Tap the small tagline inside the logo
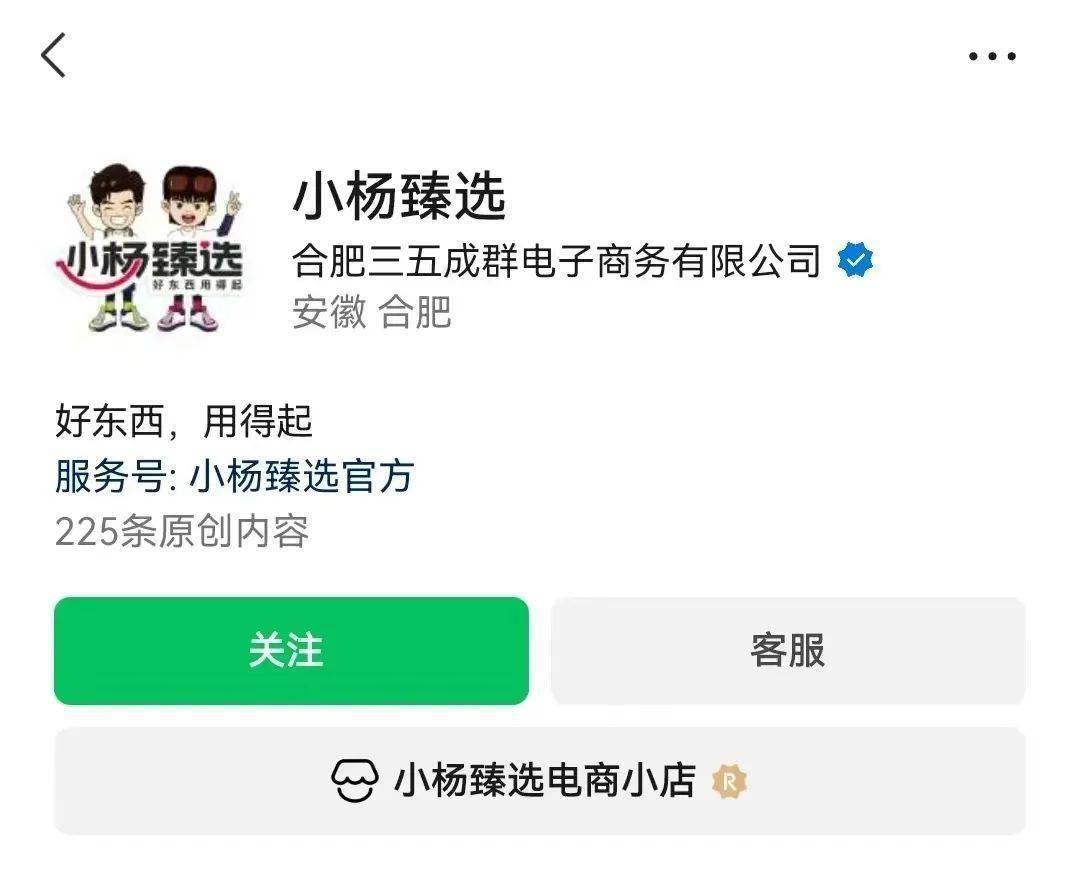1080x886 pixels. click(x=196, y=285)
